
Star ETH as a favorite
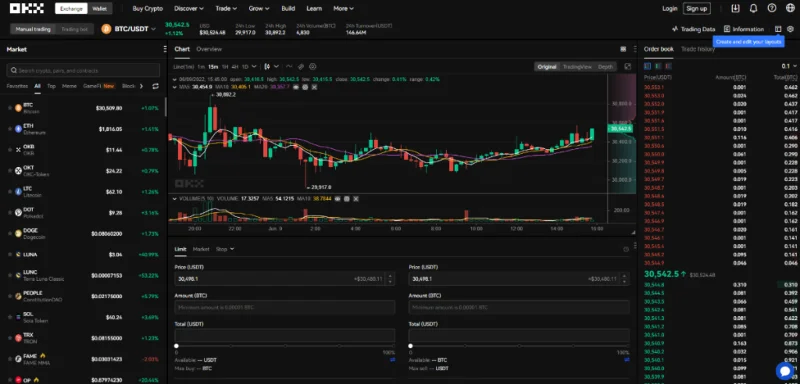pos(10,129)
